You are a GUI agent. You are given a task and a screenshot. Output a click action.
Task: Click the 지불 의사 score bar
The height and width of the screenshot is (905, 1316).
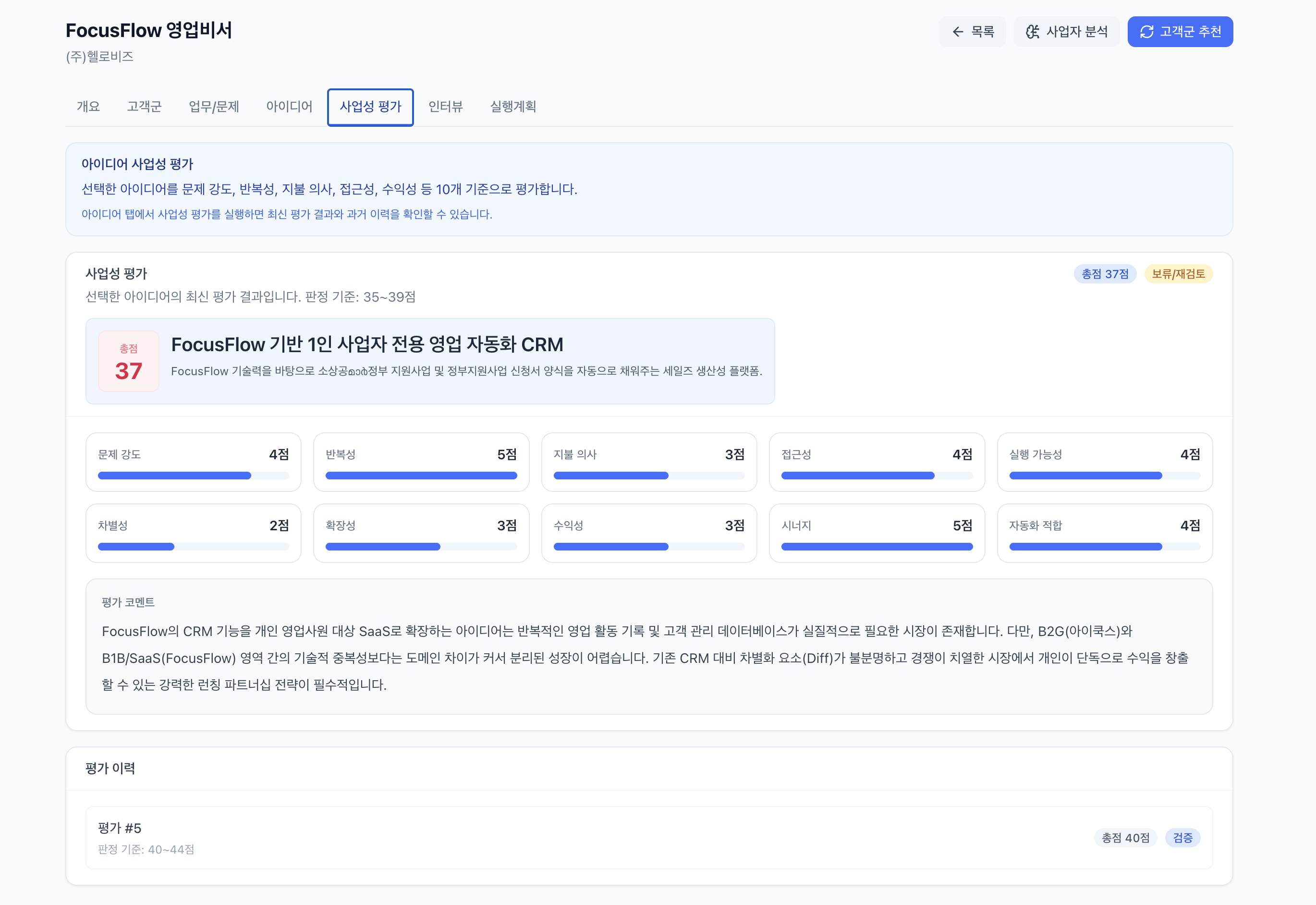pos(649,476)
